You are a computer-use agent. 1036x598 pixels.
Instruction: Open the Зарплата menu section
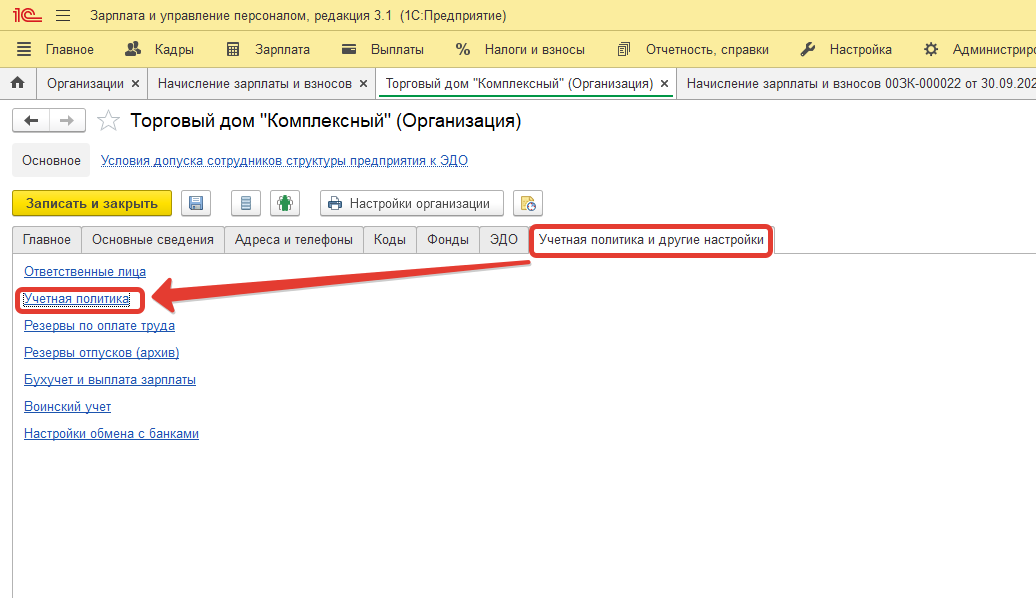(269, 49)
